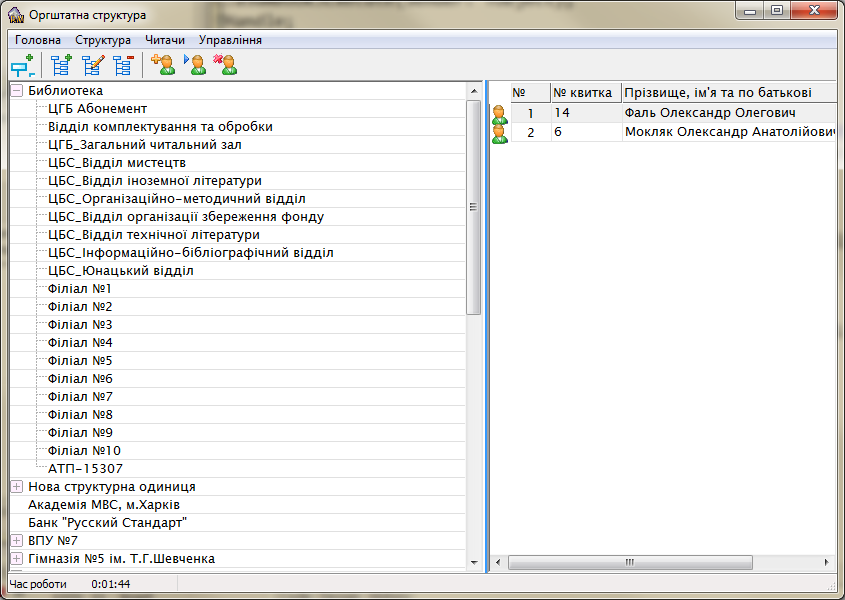Screen dimensions: 845x600
Task: Click the expand/collapse tree toolbar icon
Action: point(22,67)
